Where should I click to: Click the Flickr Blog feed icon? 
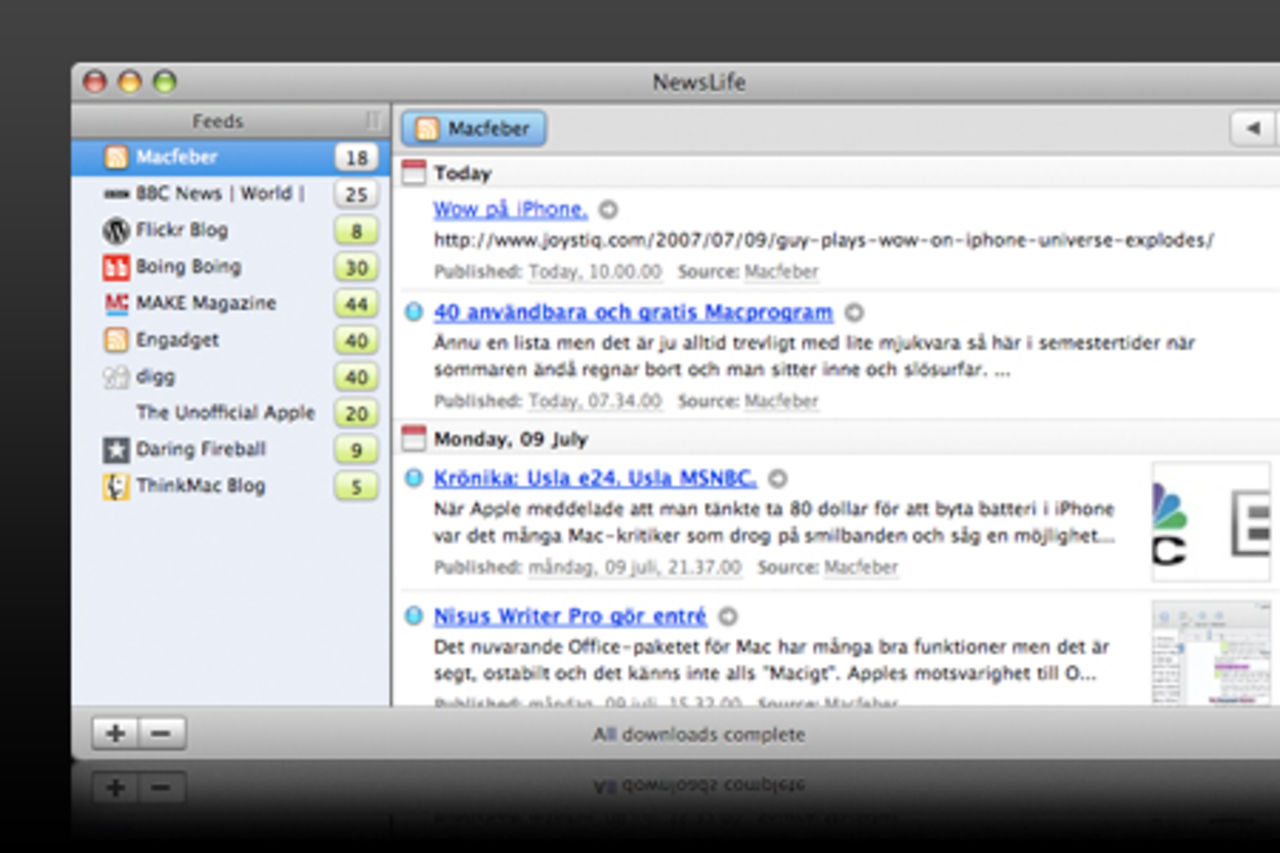pos(117,230)
